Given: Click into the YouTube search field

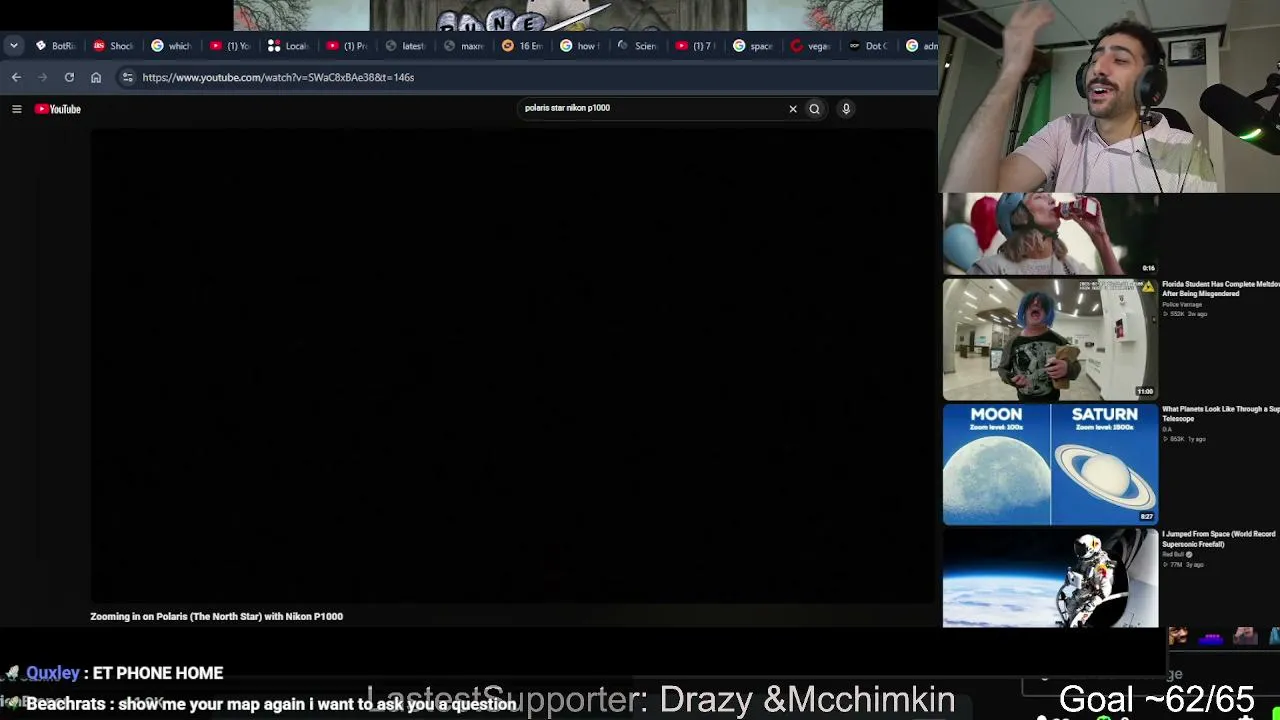Looking at the screenshot, I should pyautogui.click(x=650, y=108).
